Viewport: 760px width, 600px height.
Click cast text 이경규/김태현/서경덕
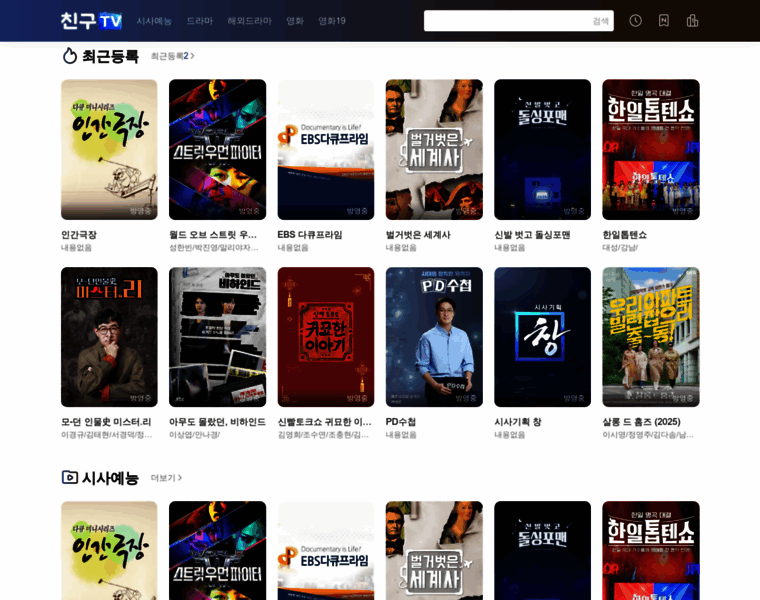point(106,435)
